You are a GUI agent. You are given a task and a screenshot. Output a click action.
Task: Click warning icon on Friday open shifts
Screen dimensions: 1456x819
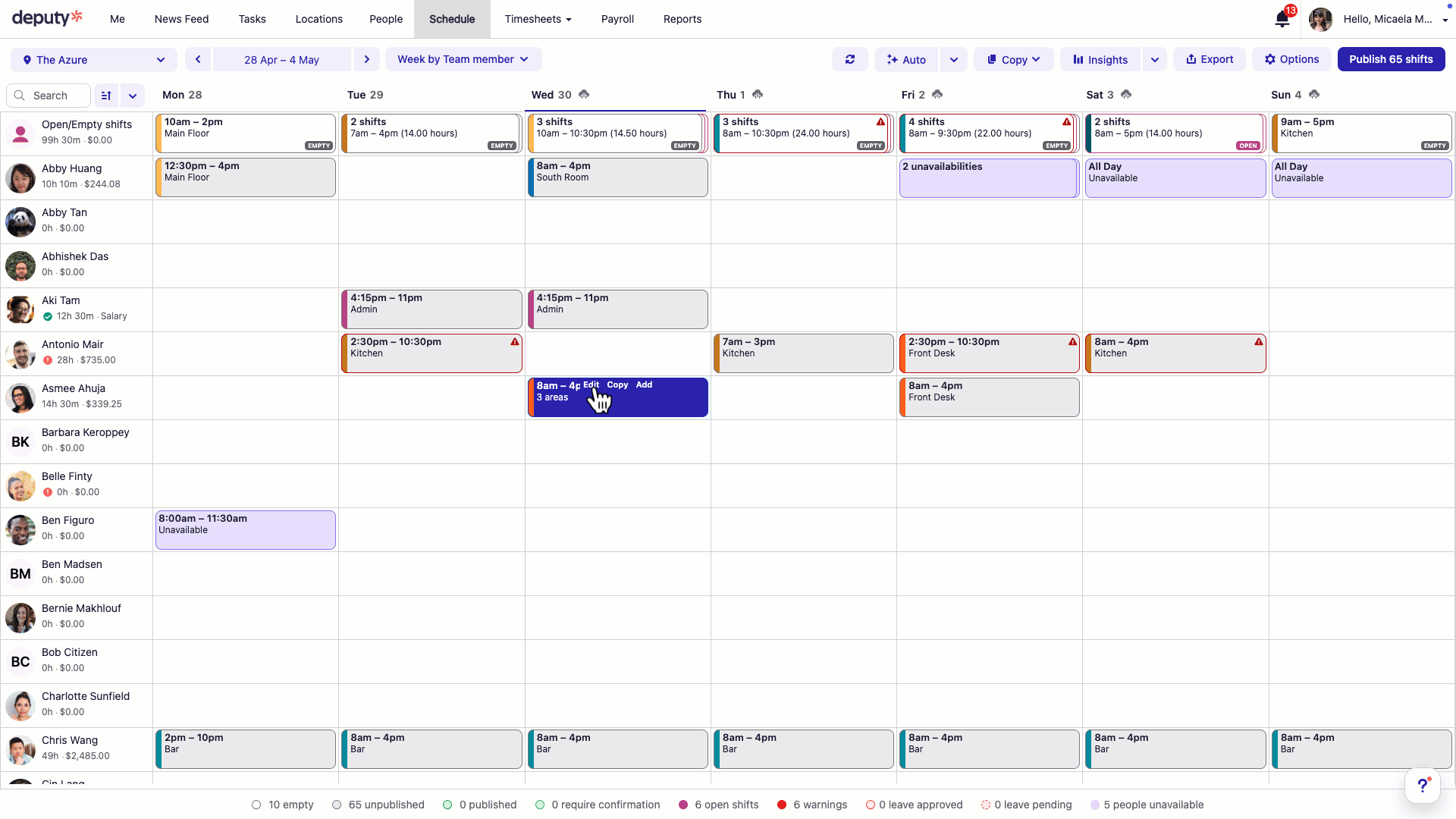[x=1067, y=122]
